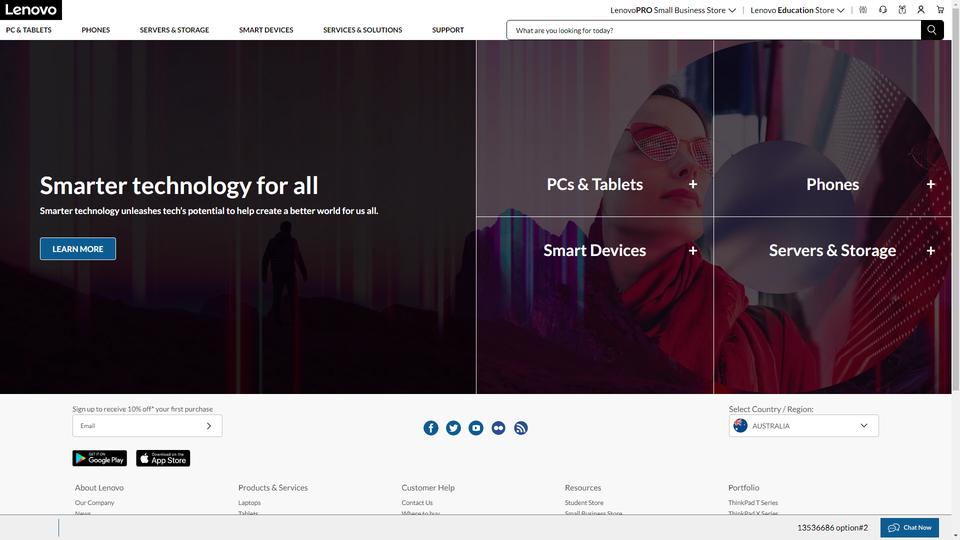Click the search input field
The width and height of the screenshot is (960, 540).
click(714, 30)
